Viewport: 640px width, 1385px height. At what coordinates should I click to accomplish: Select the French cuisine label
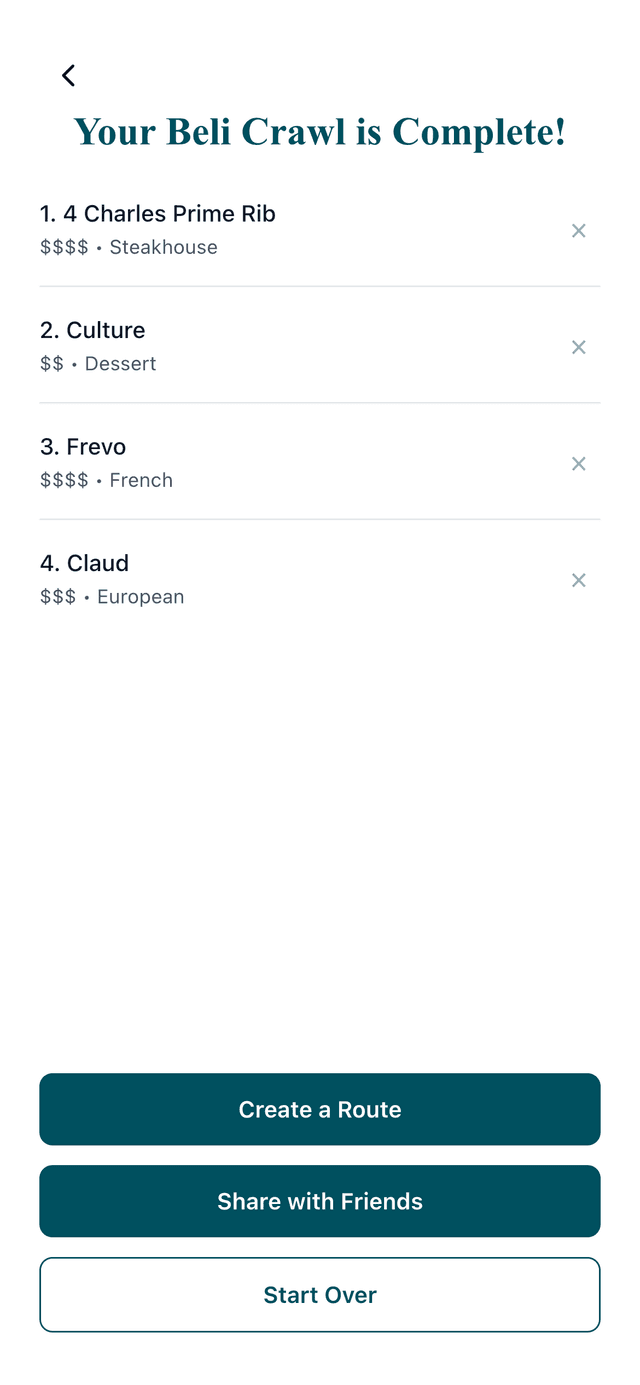(141, 480)
